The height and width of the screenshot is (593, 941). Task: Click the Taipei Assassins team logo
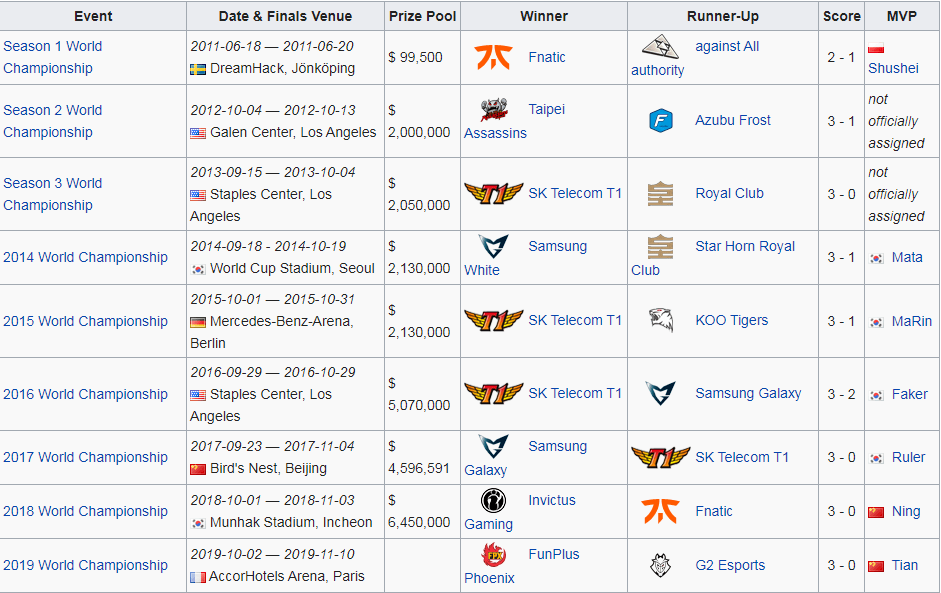tap(493, 110)
